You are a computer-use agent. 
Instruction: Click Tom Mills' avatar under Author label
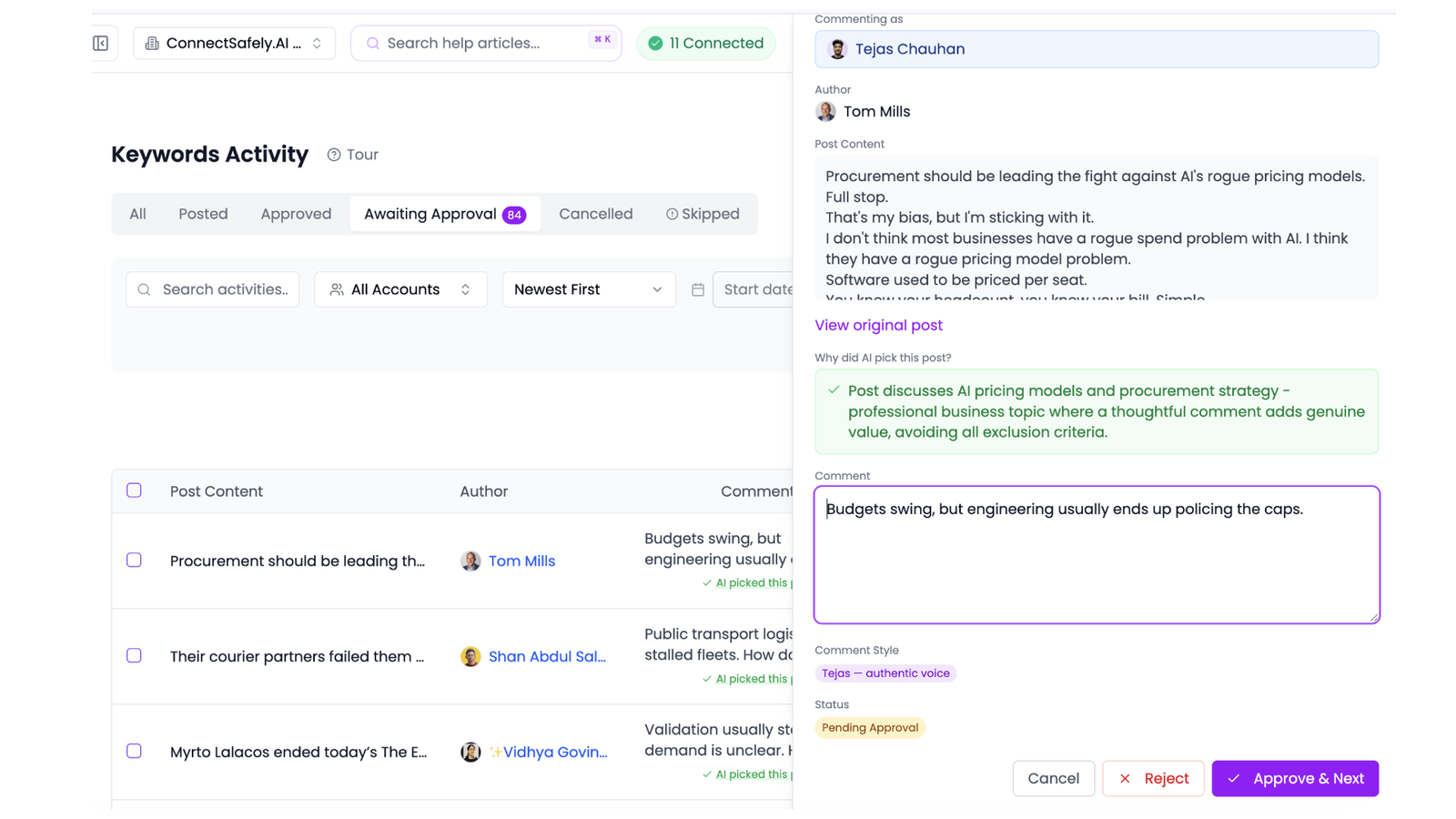tap(825, 112)
